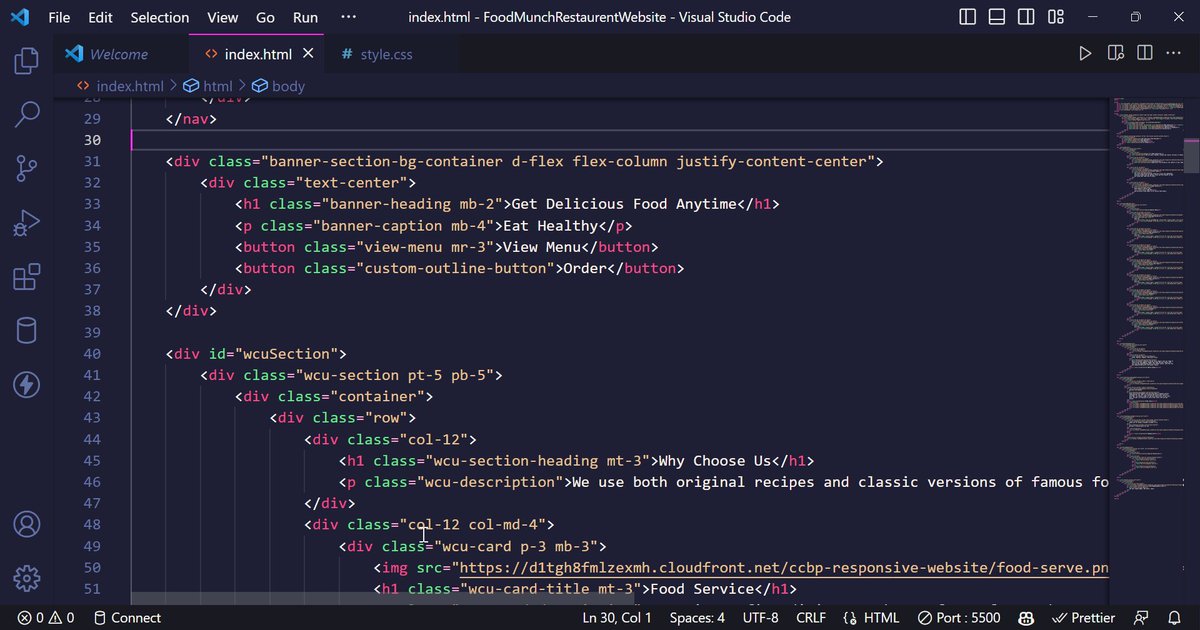Open the Run menu

tap(305, 17)
